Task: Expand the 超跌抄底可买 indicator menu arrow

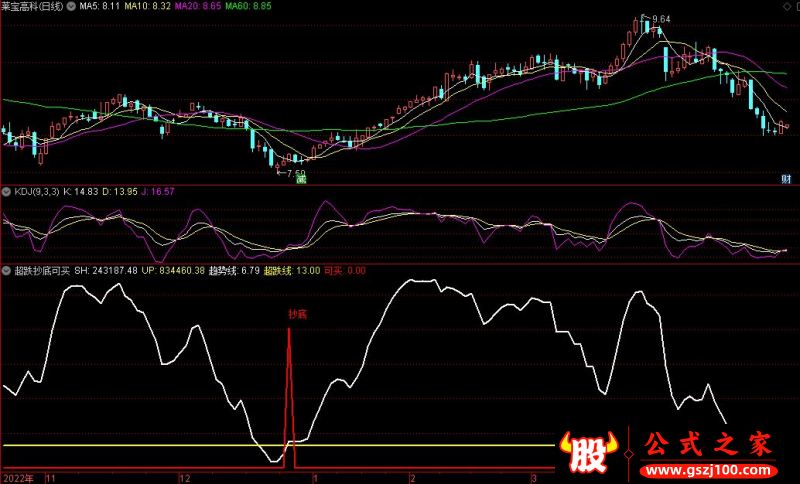Action: pyautogui.click(x=7, y=271)
